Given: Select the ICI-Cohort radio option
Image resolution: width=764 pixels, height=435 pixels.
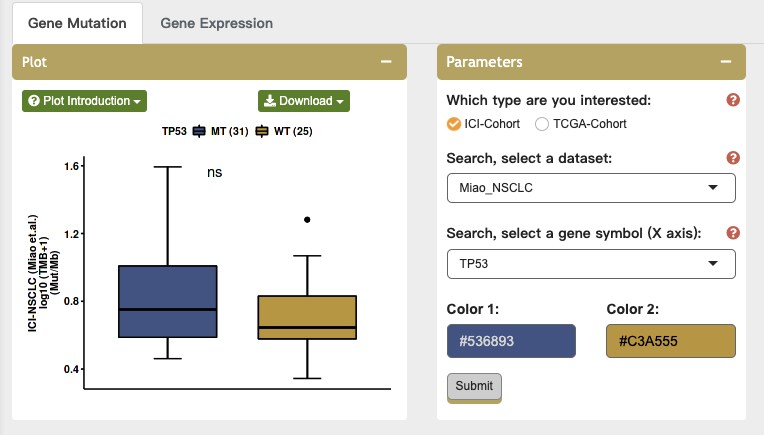Looking at the screenshot, I should click(454, 124).
